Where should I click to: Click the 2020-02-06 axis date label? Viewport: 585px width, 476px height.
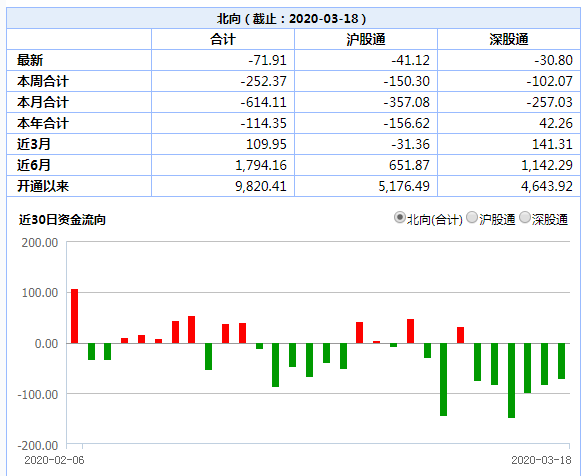(54, 460)
